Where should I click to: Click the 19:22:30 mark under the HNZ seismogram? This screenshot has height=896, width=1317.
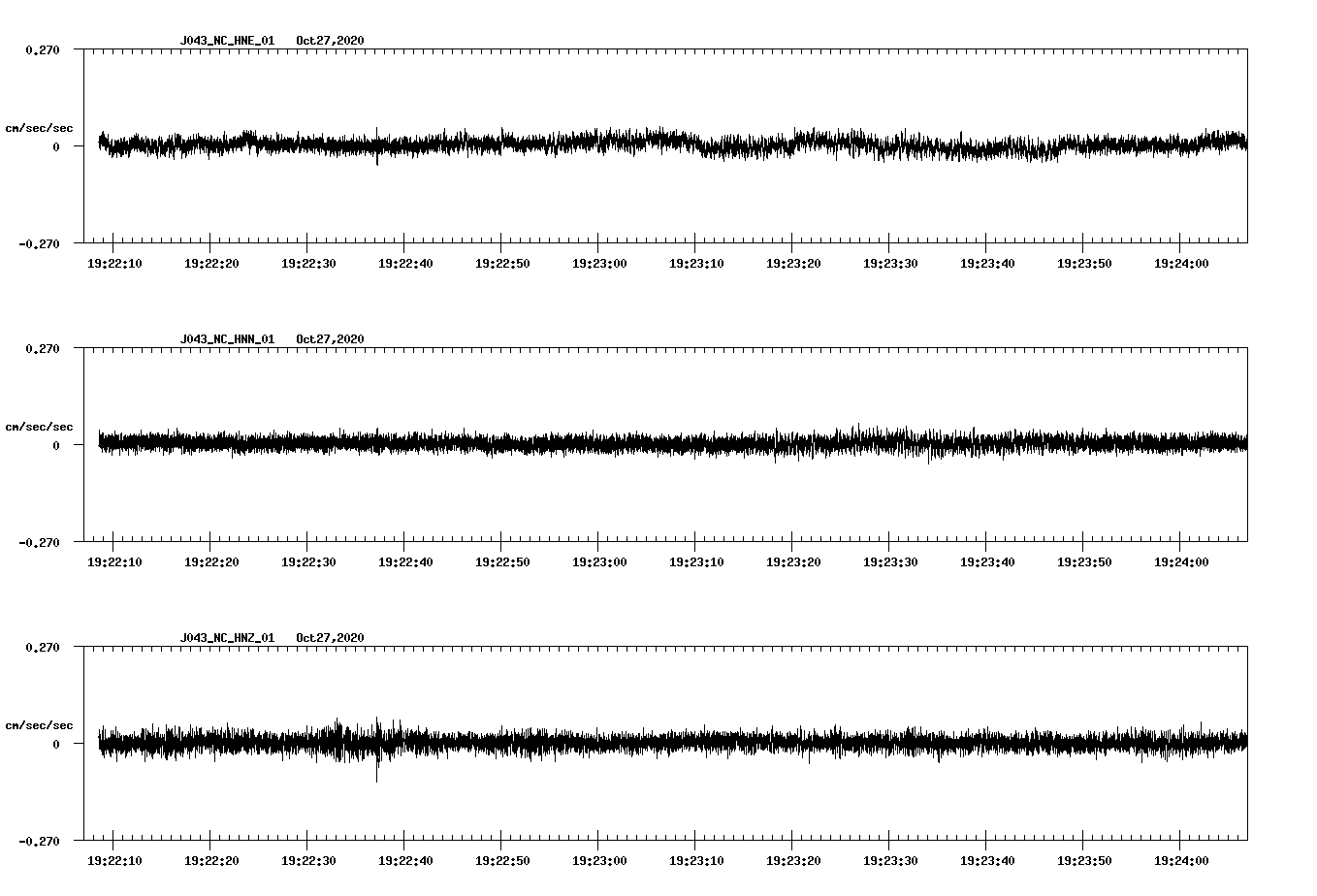[x=307, y=858]
